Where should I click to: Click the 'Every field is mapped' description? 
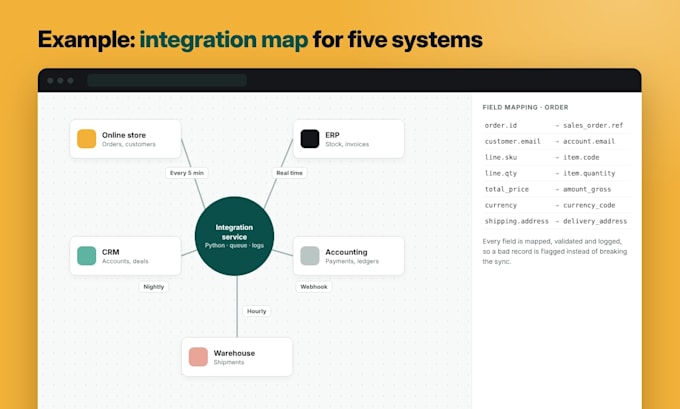tap(555, 252)
